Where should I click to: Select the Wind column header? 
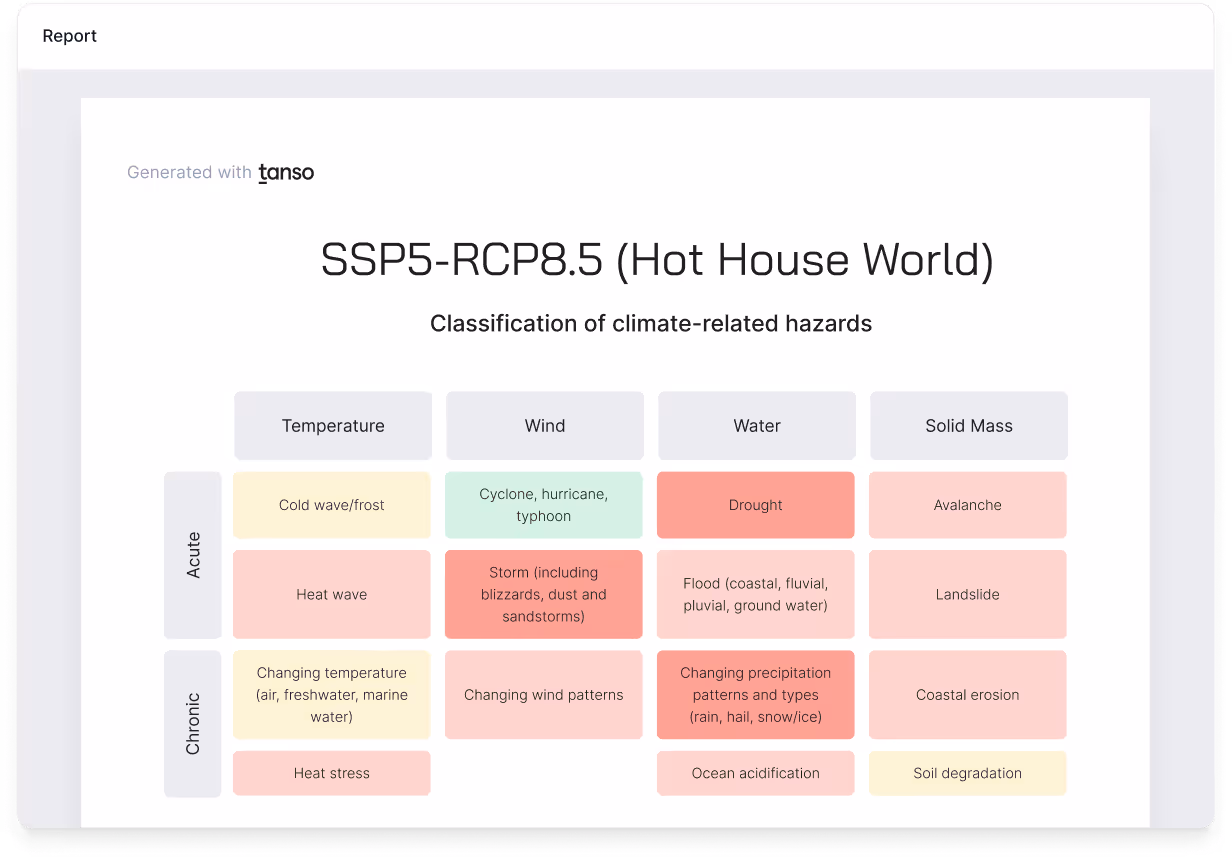(545, 426)
